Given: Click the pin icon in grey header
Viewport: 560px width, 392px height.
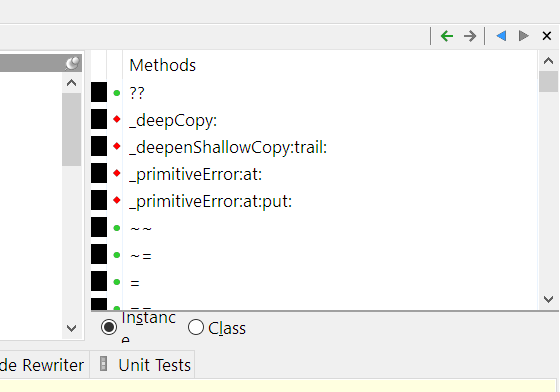Looking at the screenshot, I should (72, 63).
